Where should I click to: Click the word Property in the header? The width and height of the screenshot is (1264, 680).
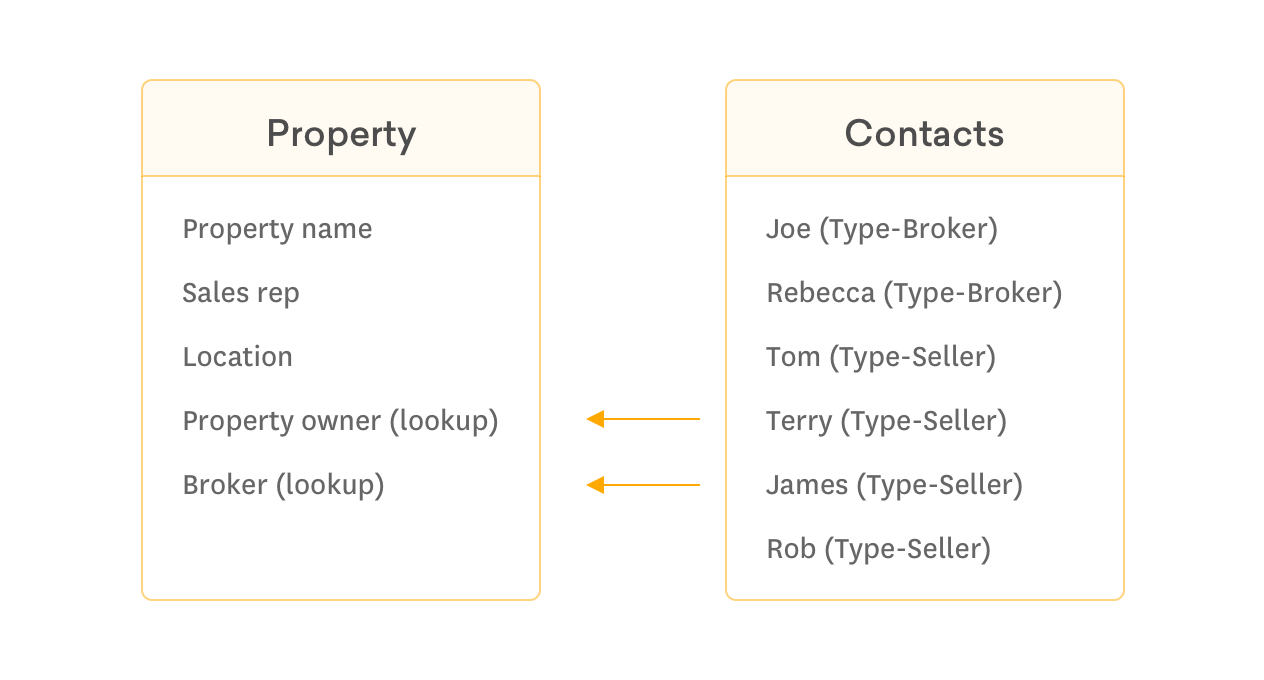[341, 135]
